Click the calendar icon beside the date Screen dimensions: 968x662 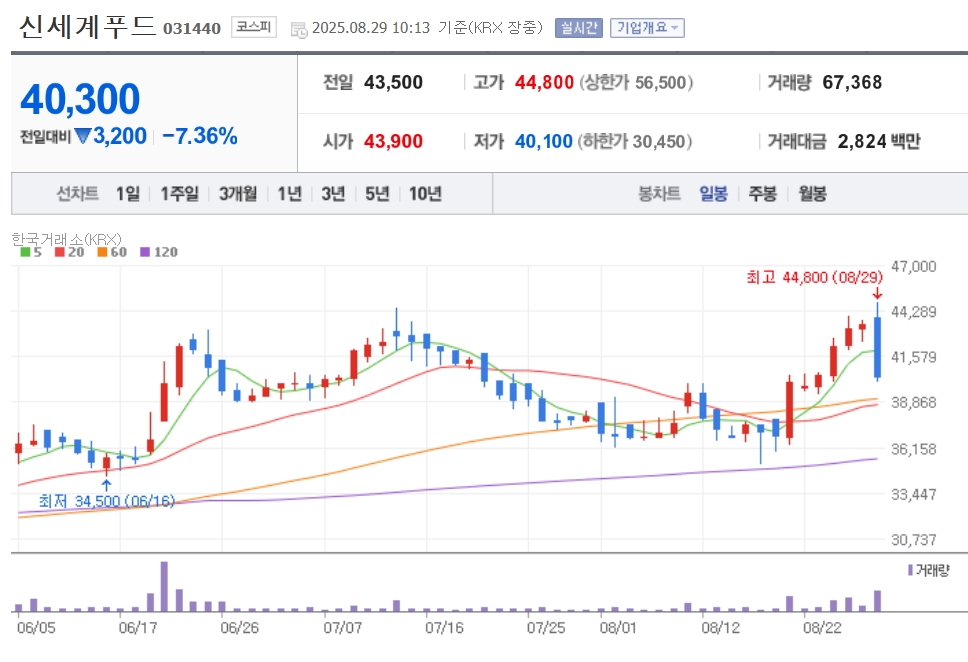point(299,29)
